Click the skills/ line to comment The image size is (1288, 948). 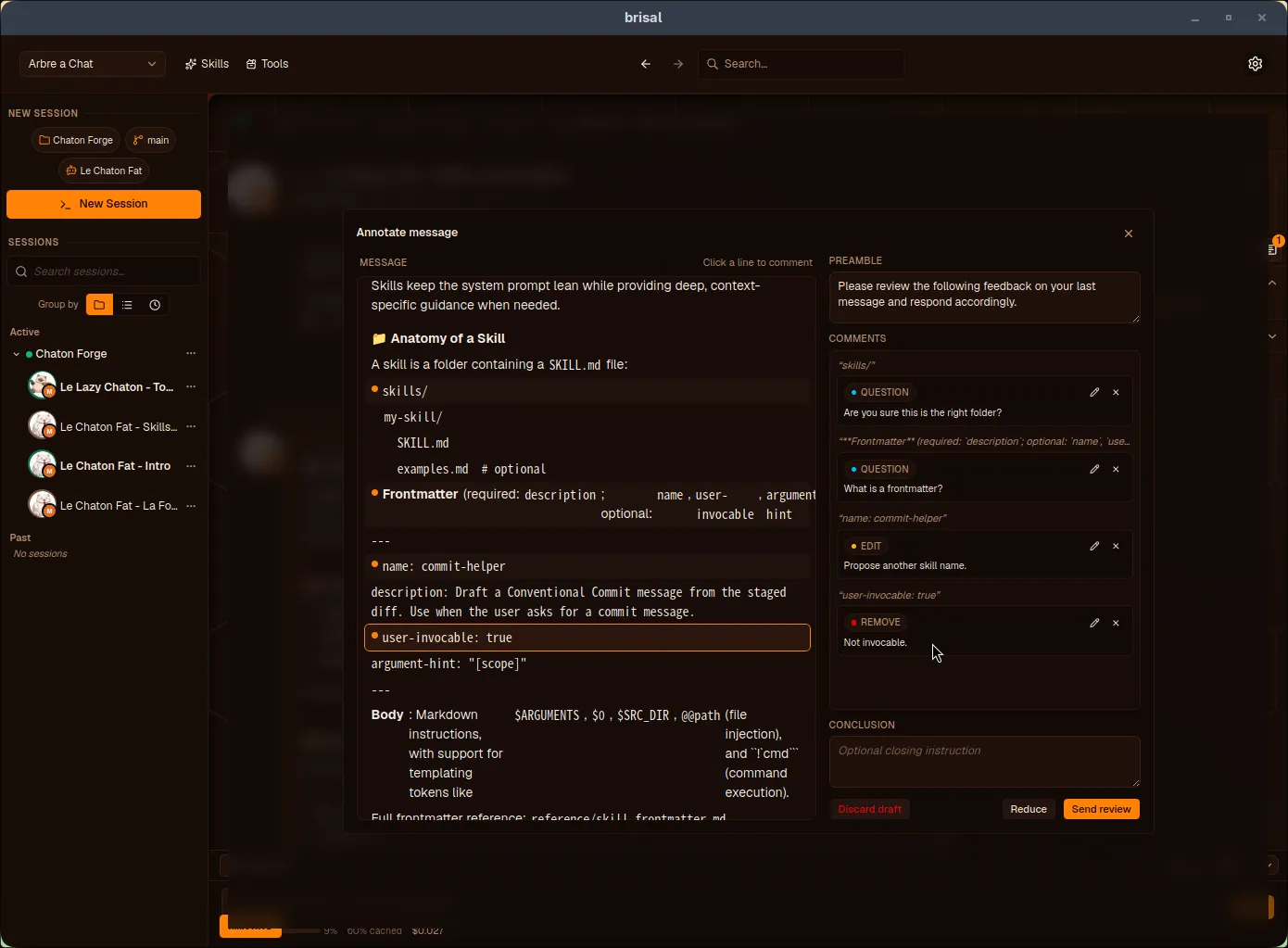pyautogui.click(x=587, y=391)
